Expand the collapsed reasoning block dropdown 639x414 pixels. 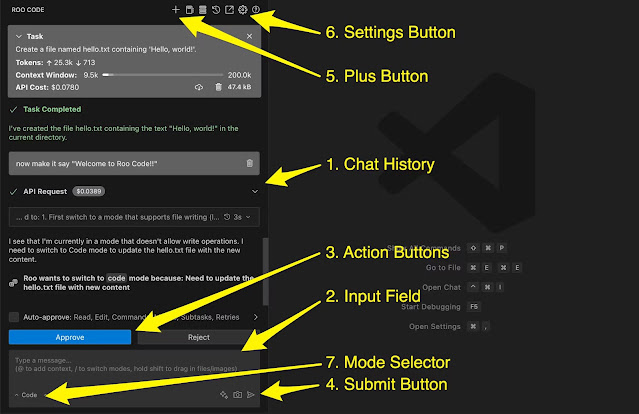coord(248,217)
